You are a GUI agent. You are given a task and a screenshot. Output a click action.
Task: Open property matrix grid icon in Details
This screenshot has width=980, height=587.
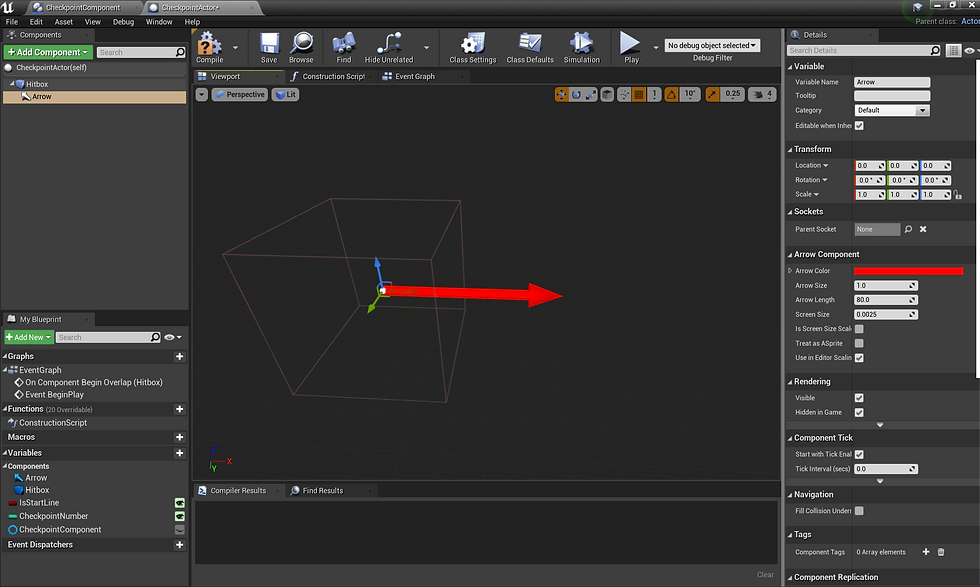[x=953, y=51]
